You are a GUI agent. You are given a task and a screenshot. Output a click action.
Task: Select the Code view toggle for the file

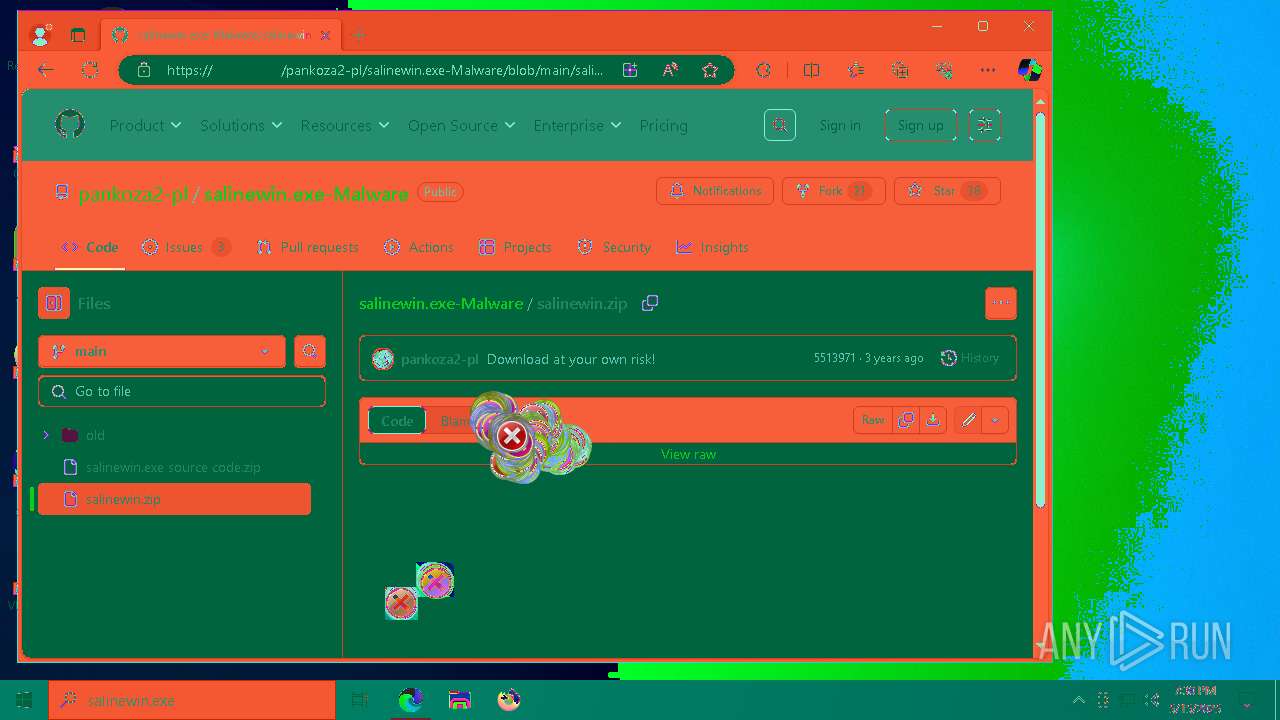tap(397, 421)
